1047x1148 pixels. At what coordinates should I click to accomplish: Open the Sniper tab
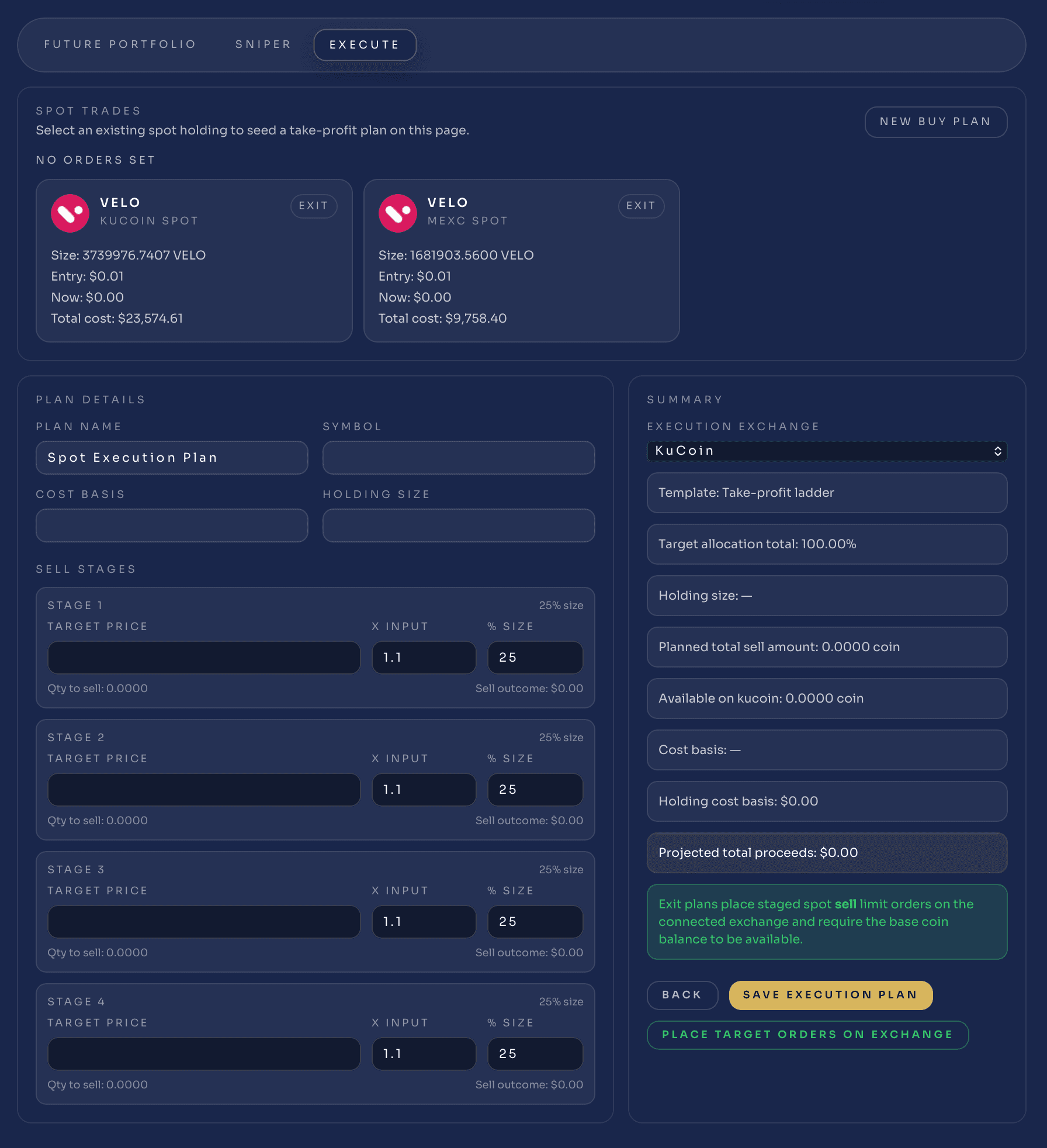(263, 44)
